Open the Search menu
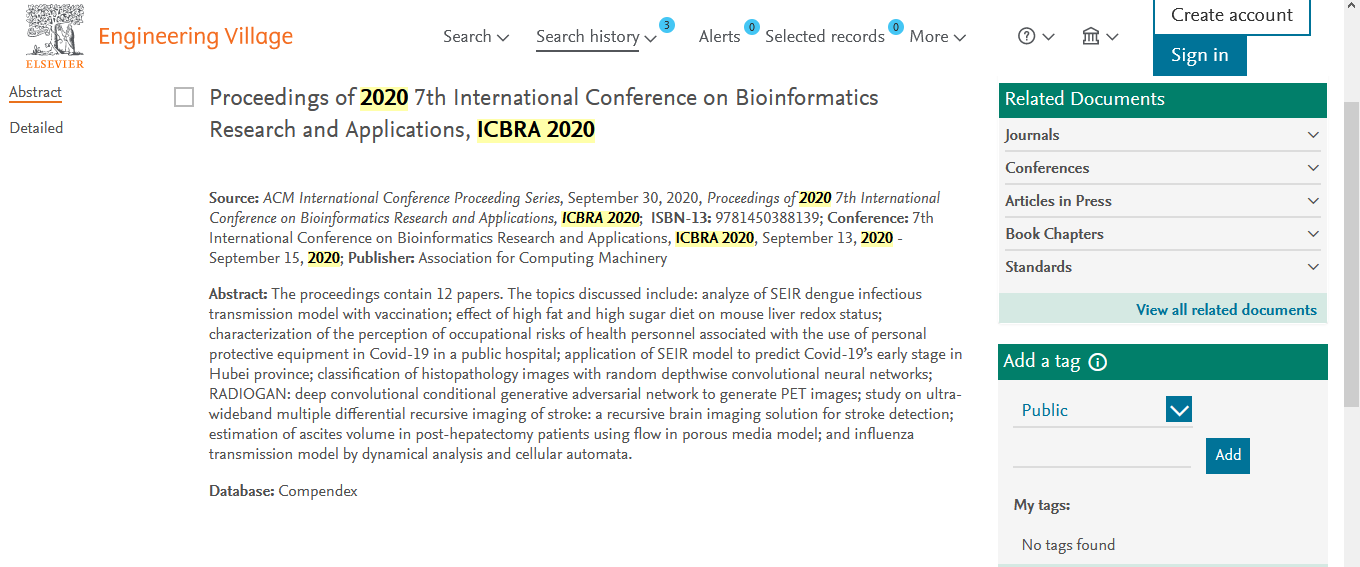The height and width of the screenshot is (567, 1360). coord(476,36)
